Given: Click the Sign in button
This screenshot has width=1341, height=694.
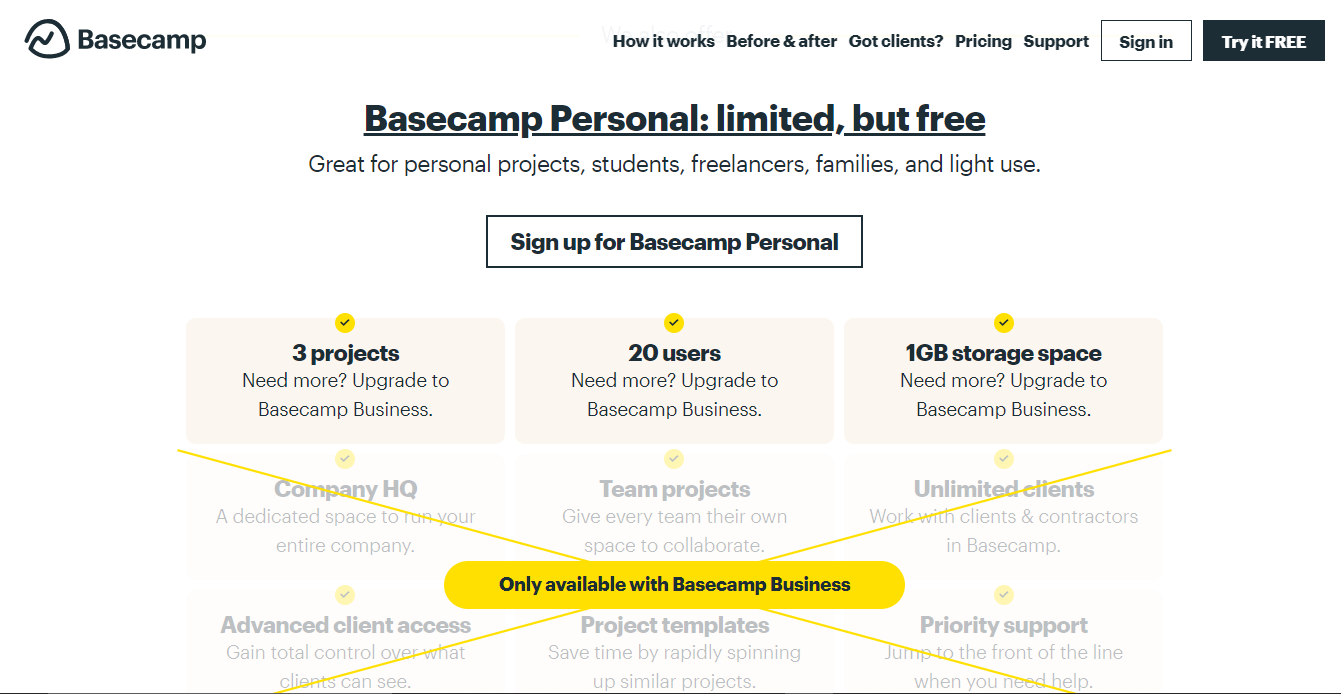Looking at the screenshot, I should click(x=1146, y=41).
